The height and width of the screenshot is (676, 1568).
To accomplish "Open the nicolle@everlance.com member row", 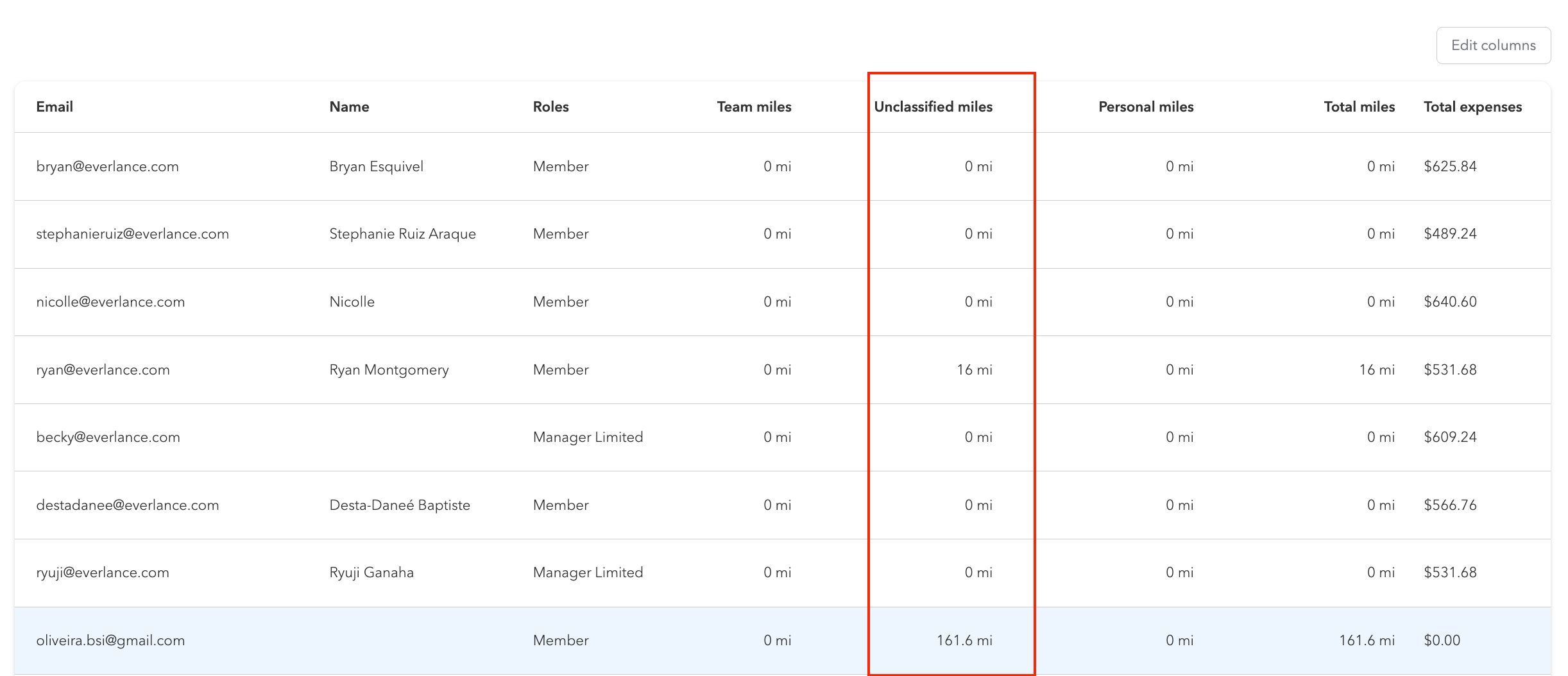I will tap(110, 302).
